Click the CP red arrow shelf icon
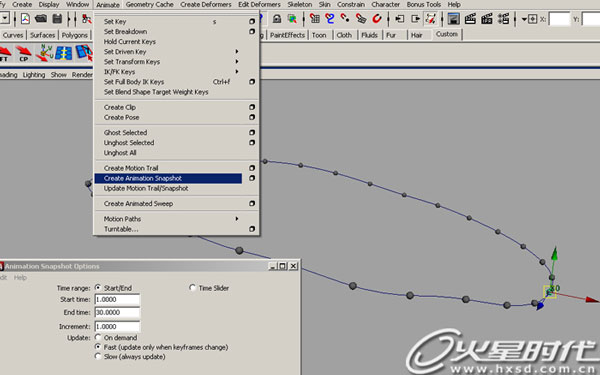The image size is (600, 375). (x=24, y=53)
